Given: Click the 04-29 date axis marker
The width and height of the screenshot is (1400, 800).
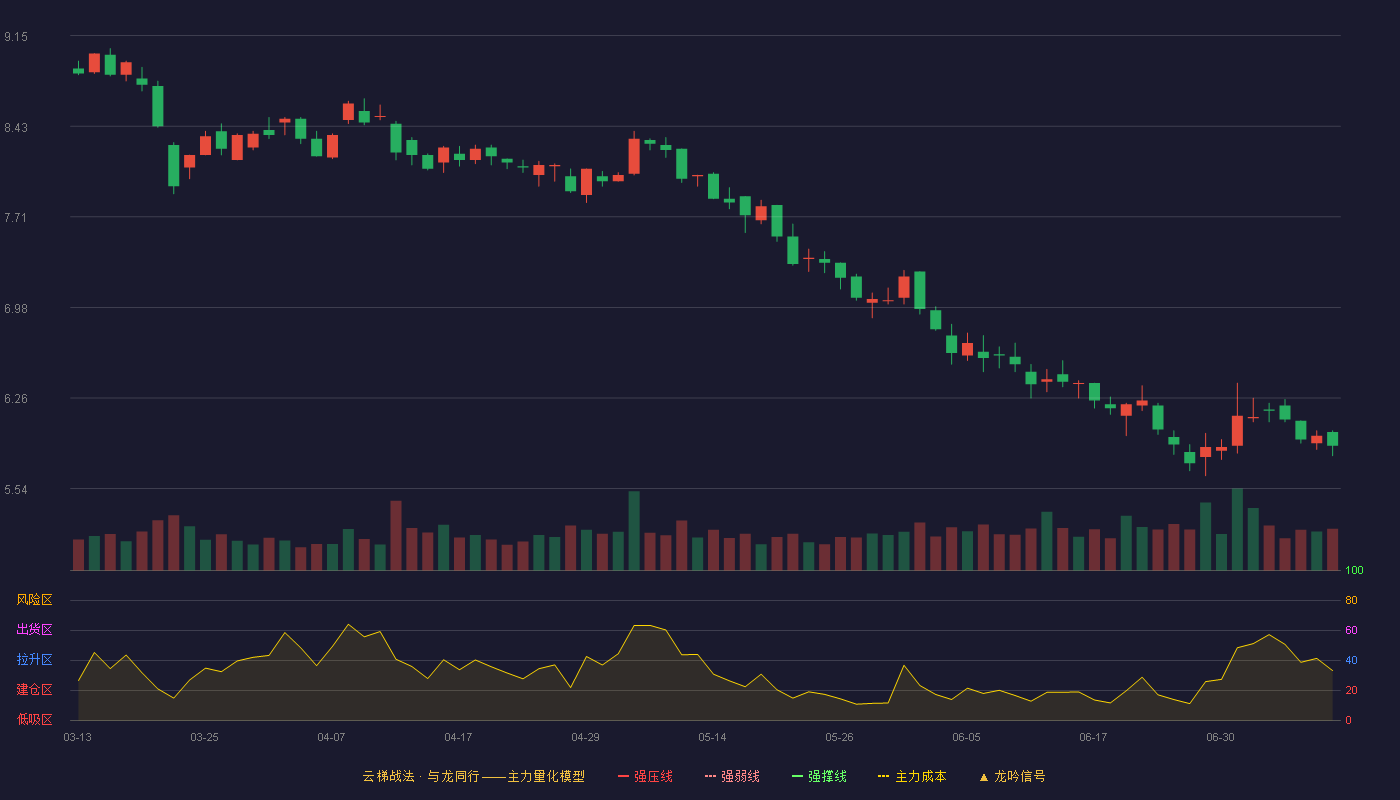Looking at the screenshot, I should click(585, 737).
